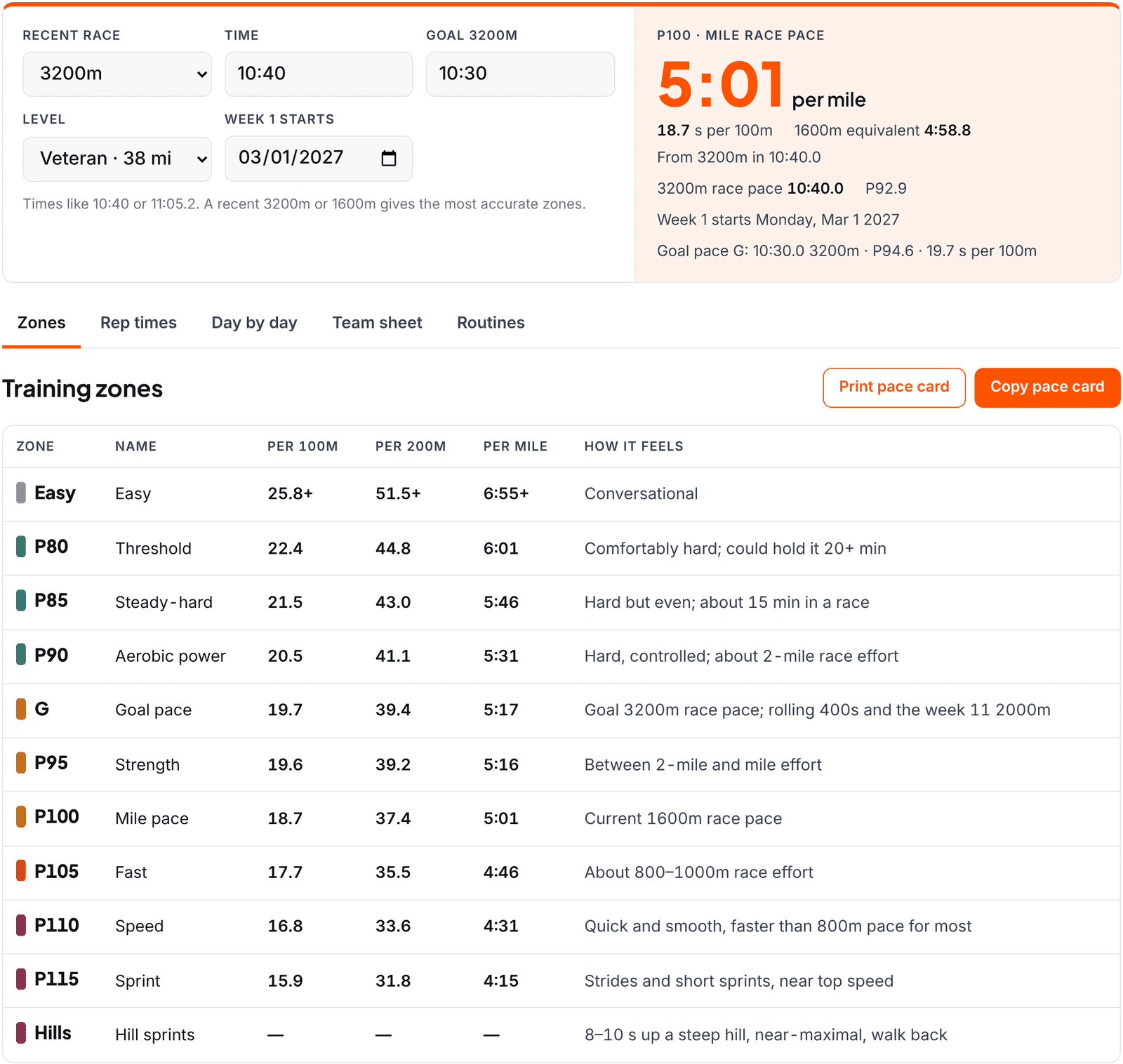
Task: Click the Easy per 100m value 25.8+
Action: [290, 493]
